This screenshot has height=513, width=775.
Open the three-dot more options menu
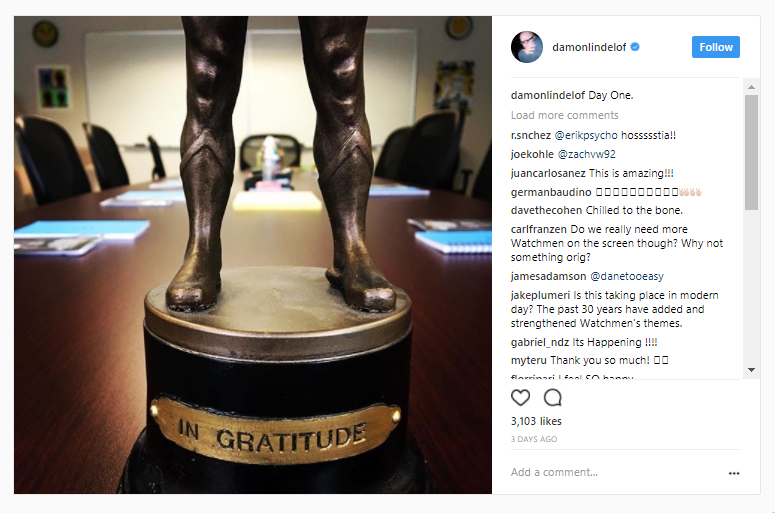(734, 473)
